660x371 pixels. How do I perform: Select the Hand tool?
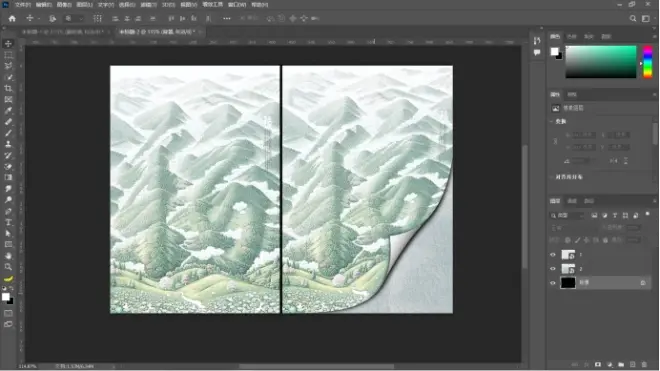pyautogui.click(x=8, y=256)
